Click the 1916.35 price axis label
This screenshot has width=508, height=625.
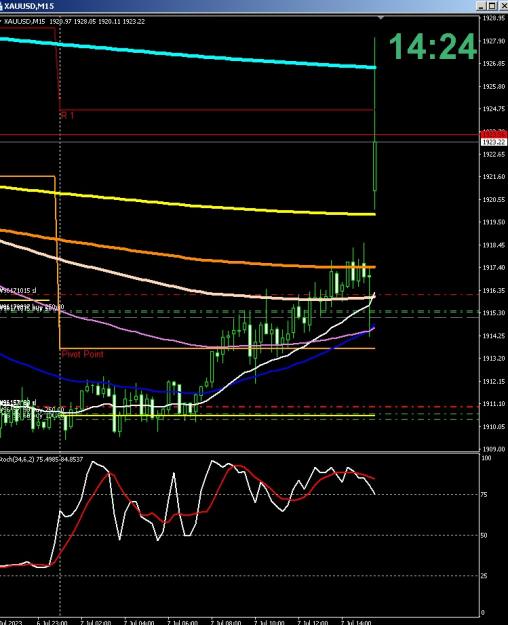(494, 291)
